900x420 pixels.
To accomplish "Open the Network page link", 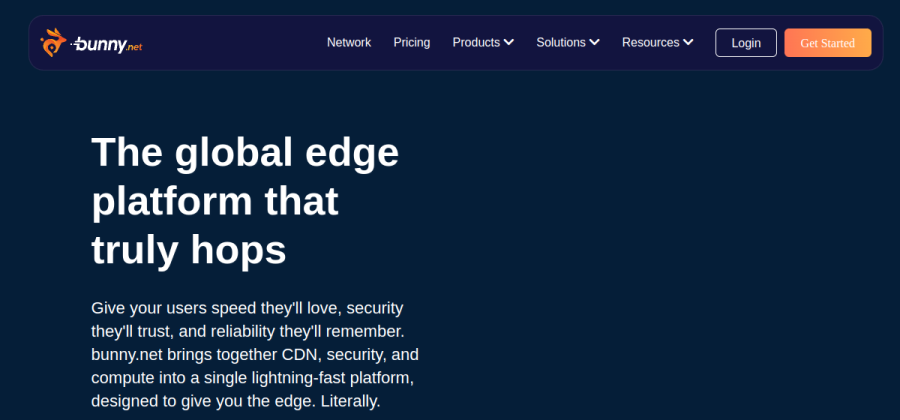I will tap(349, 42).
